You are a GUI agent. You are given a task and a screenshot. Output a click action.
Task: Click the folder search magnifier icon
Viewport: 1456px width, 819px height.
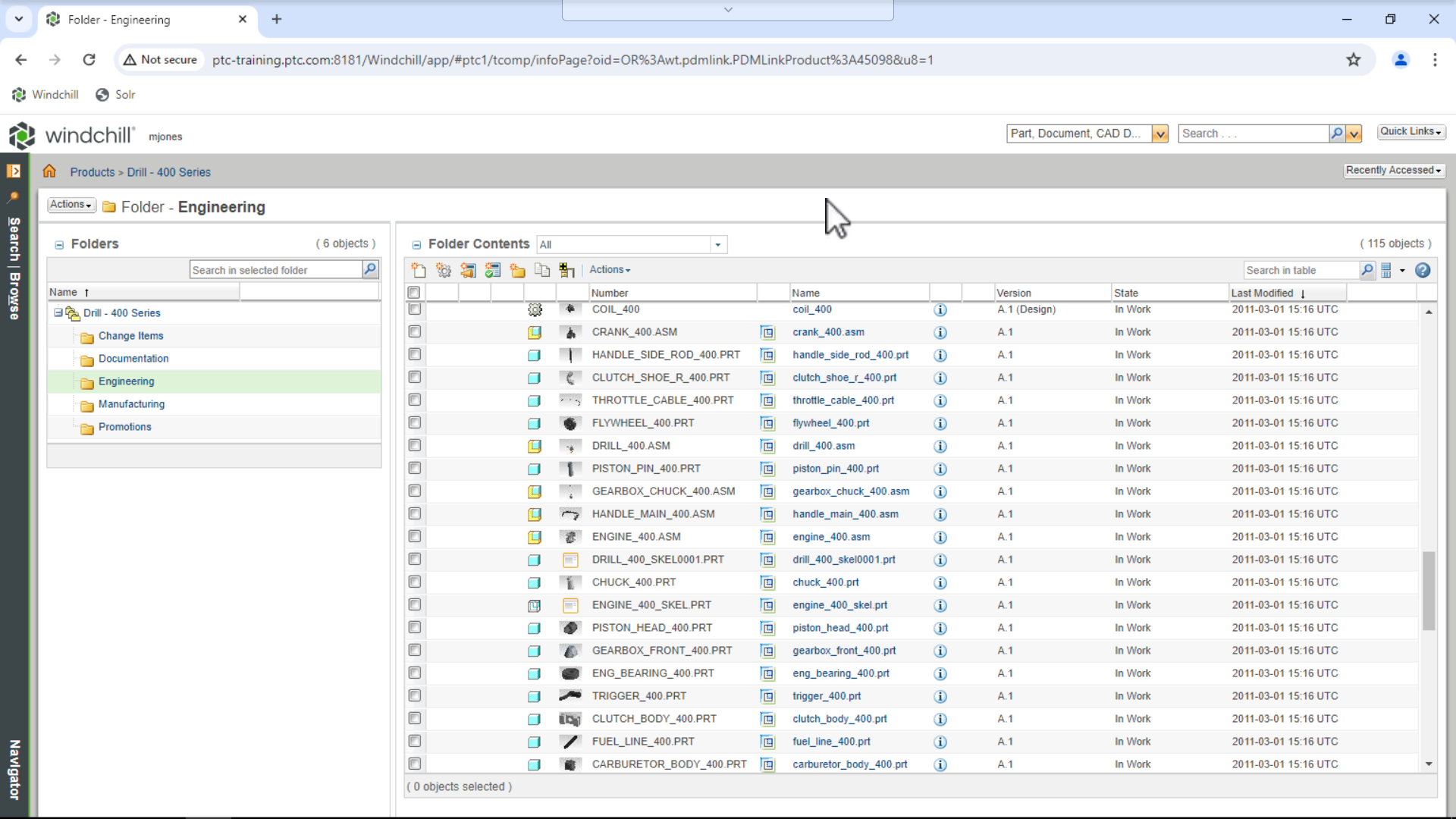coord(370,269)
